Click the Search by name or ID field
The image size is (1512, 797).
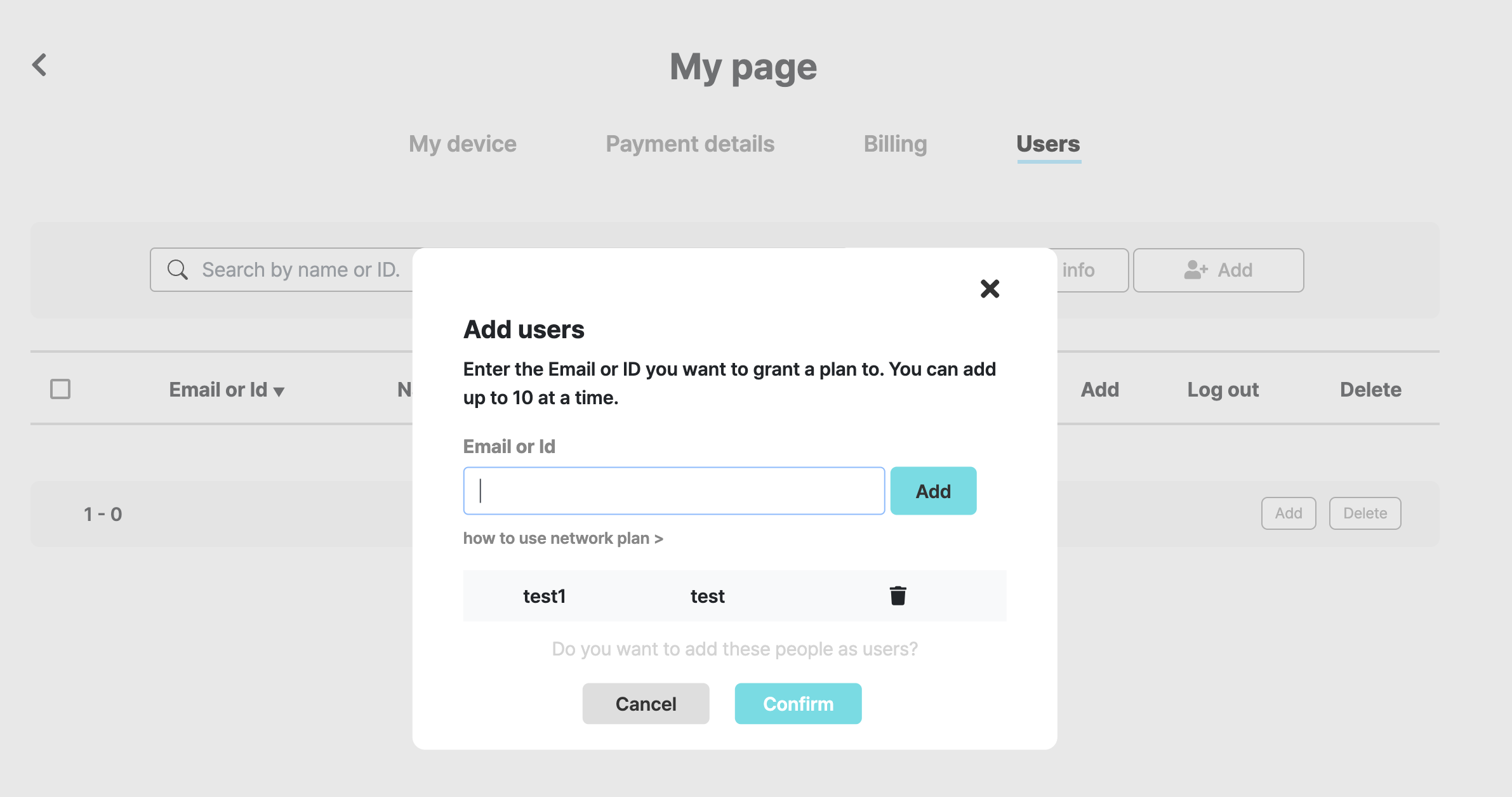pyautogui.click(x=282, y=270)
